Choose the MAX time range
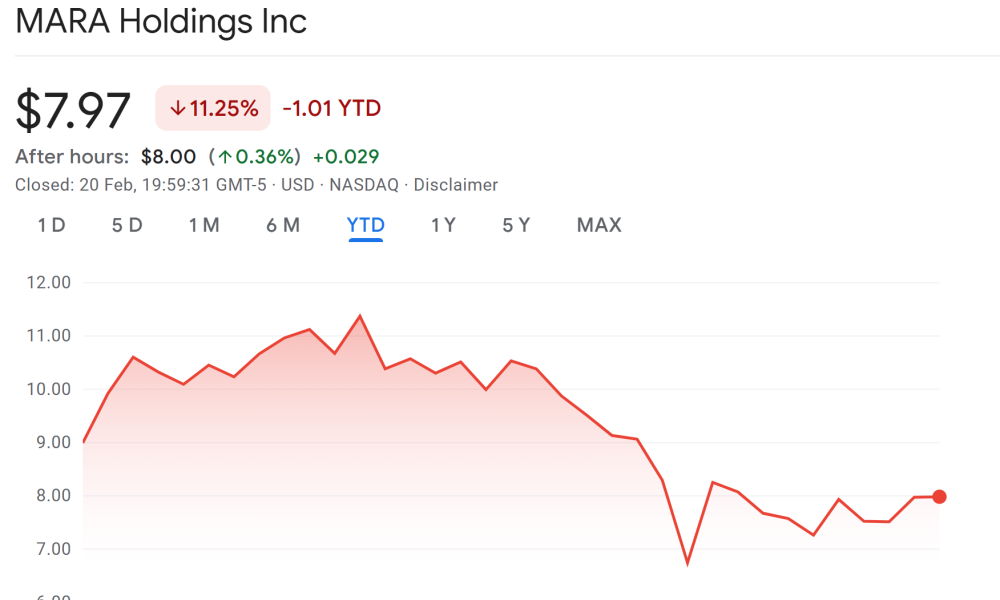The width and height of the screenshot is (1000, 600). tap(599, 225)
